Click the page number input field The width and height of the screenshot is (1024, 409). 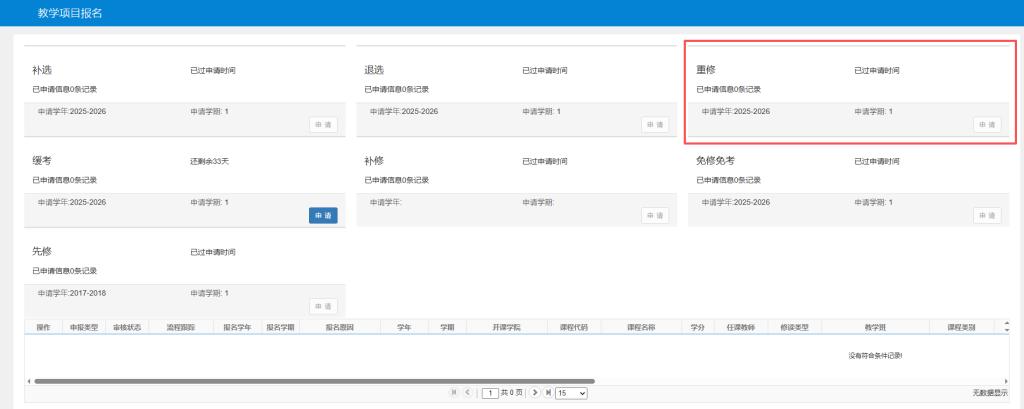490,393
